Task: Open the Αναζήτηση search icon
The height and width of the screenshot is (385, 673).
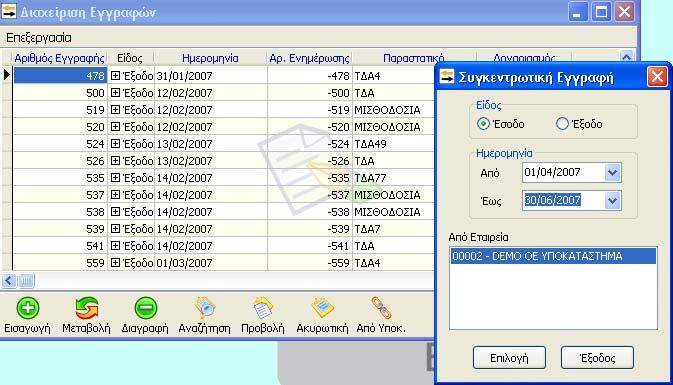Action: [205, 308]
